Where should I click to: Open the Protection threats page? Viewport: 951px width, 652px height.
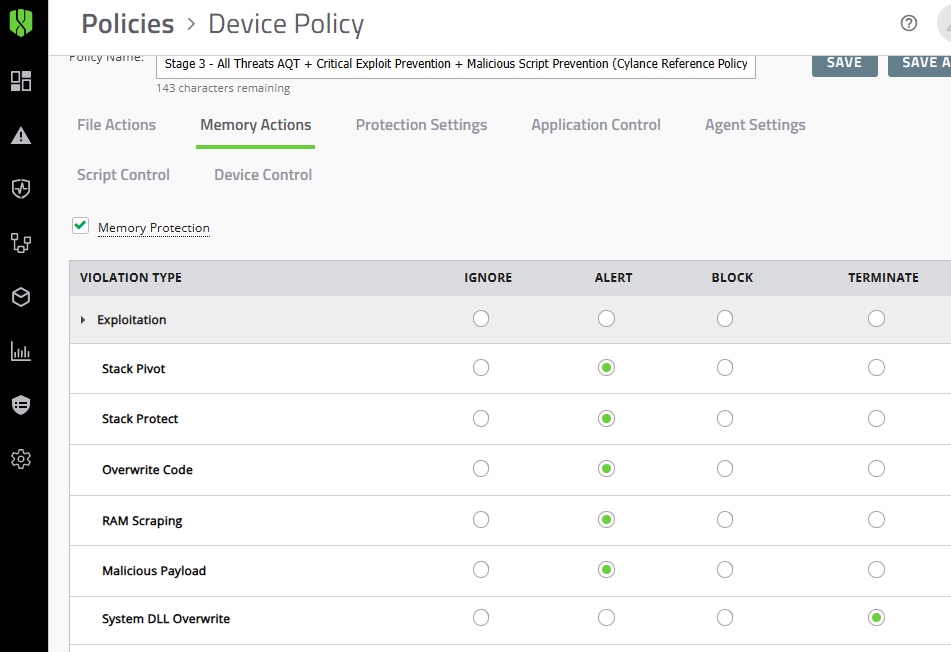pyautogui.click(x=23, y=138)
